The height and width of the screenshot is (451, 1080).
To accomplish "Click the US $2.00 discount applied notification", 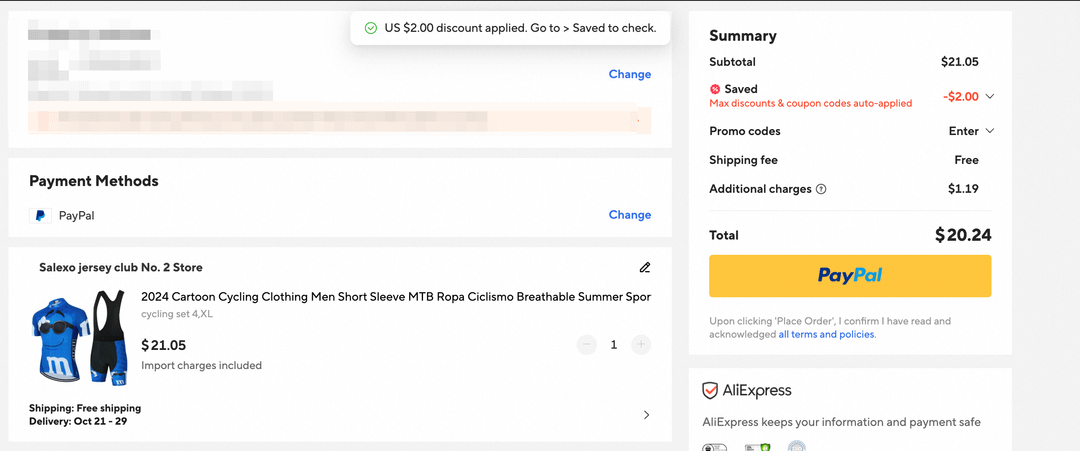I will tap(520, 28).
